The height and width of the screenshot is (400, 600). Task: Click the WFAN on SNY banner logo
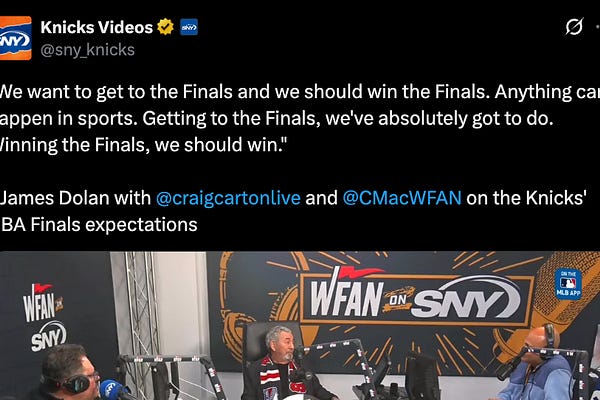[416, 295]
